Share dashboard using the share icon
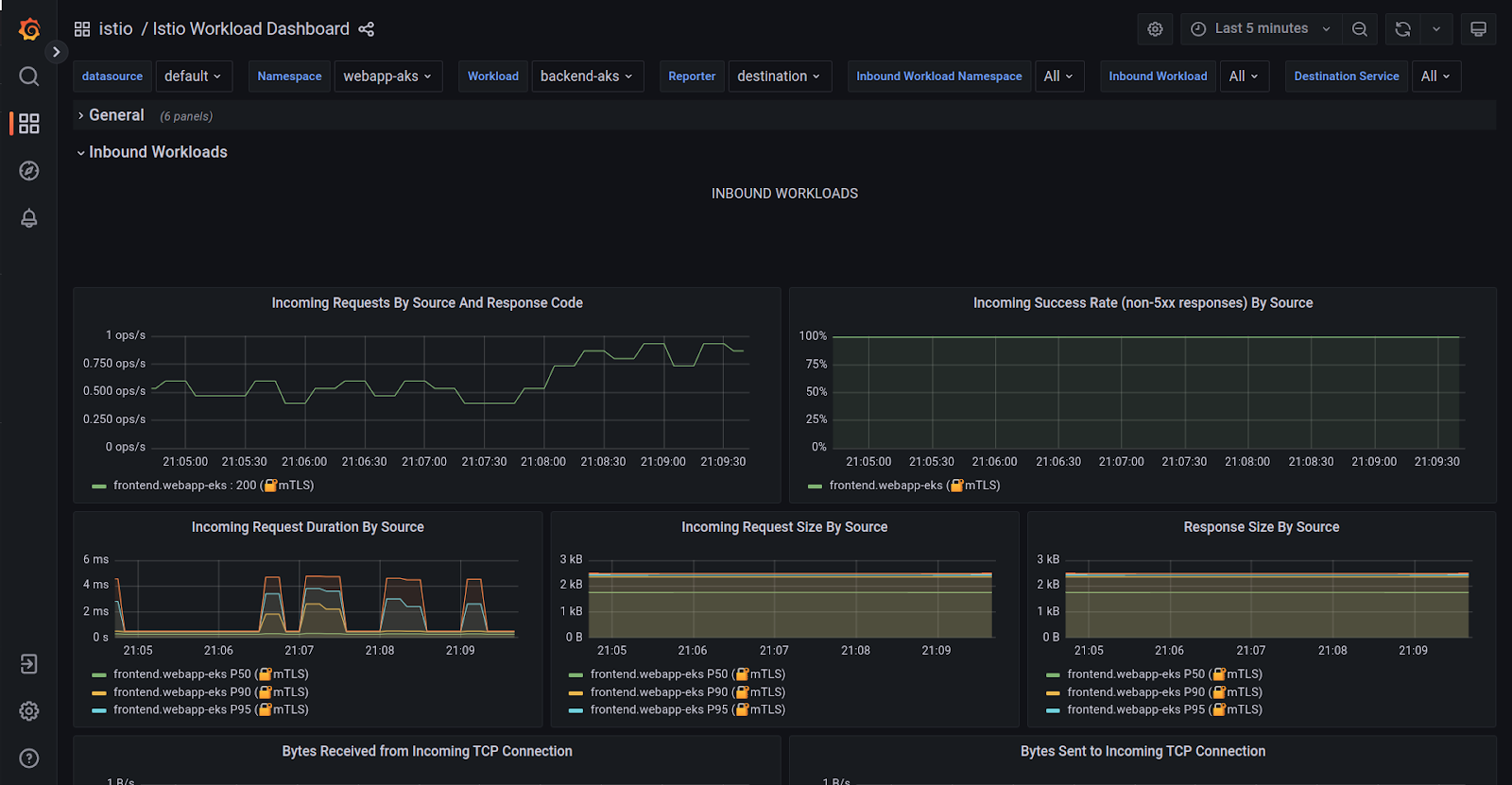 tap(367, 29)
